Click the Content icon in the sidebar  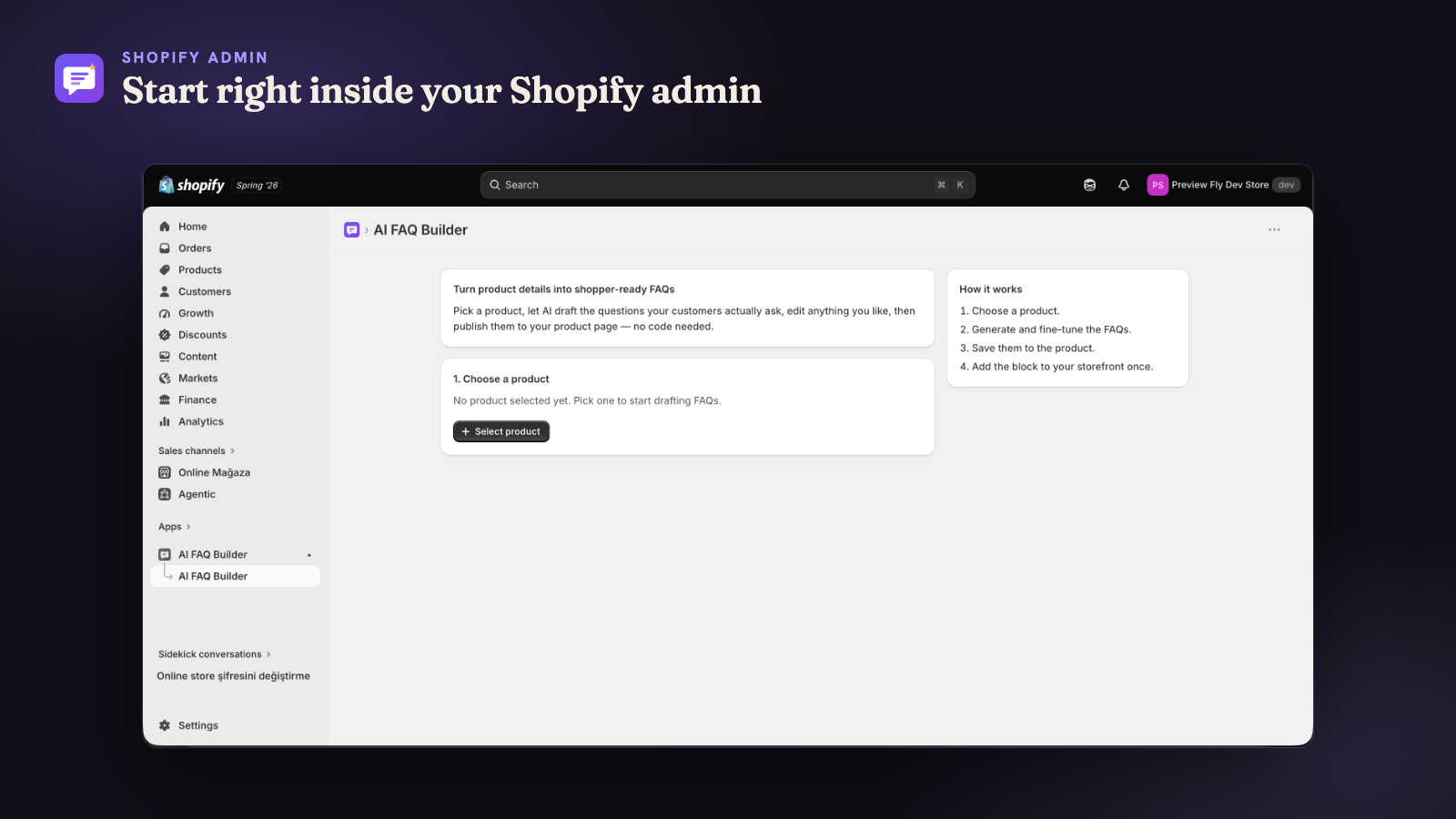tap(165, 357)
